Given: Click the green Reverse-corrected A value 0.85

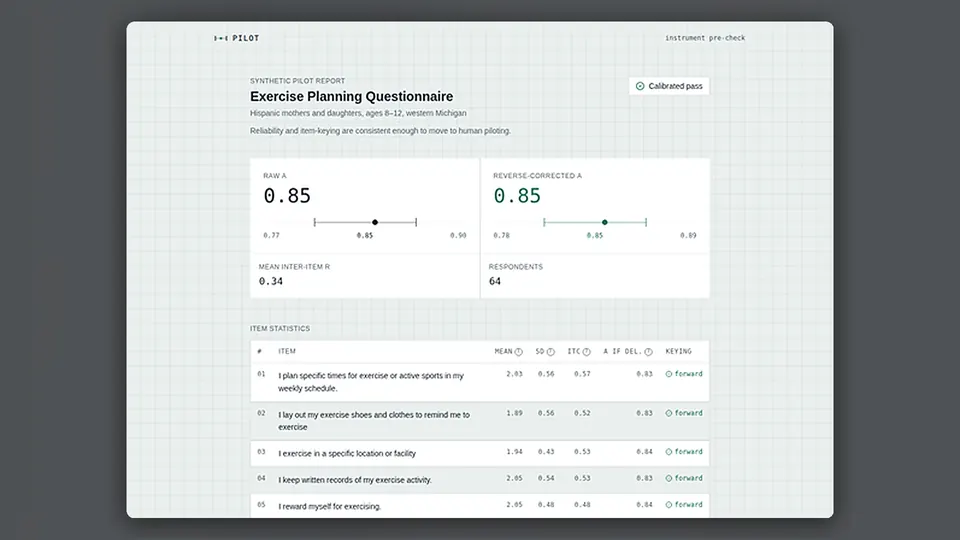Looking at the screenshot, I should [517, 196].
